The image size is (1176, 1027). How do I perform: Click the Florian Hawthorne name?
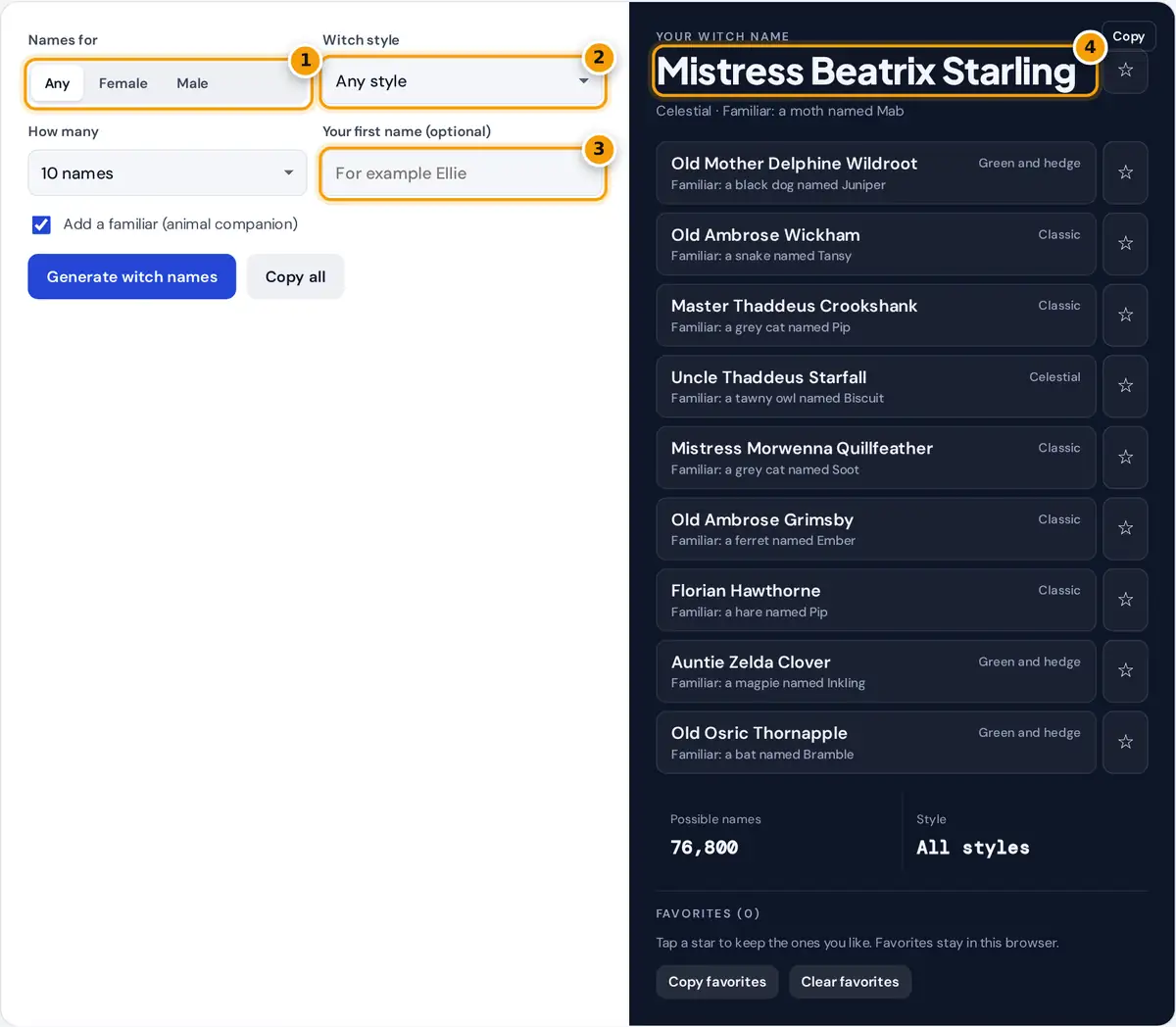(746, 591)
